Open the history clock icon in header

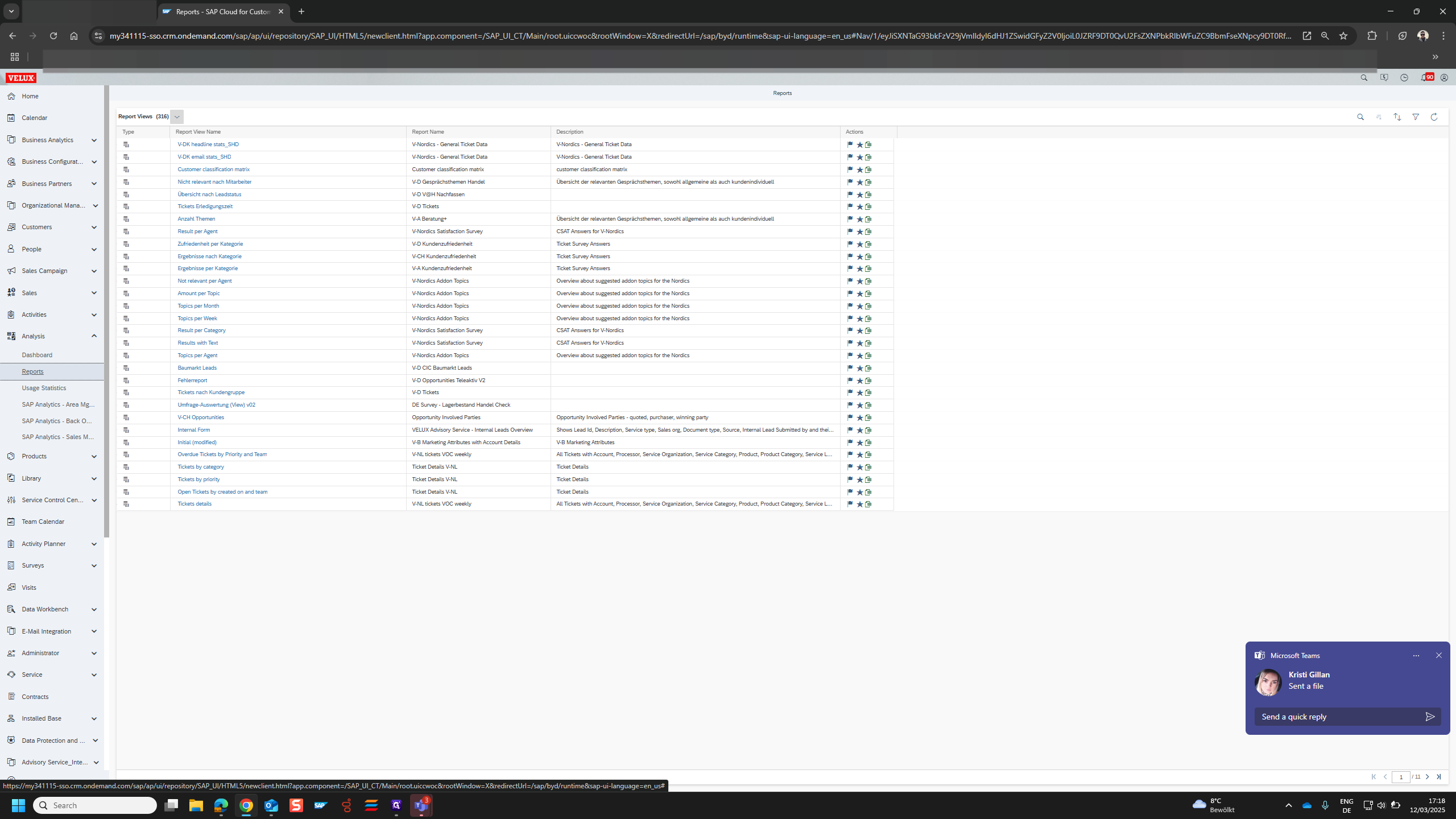[1404, 78]
